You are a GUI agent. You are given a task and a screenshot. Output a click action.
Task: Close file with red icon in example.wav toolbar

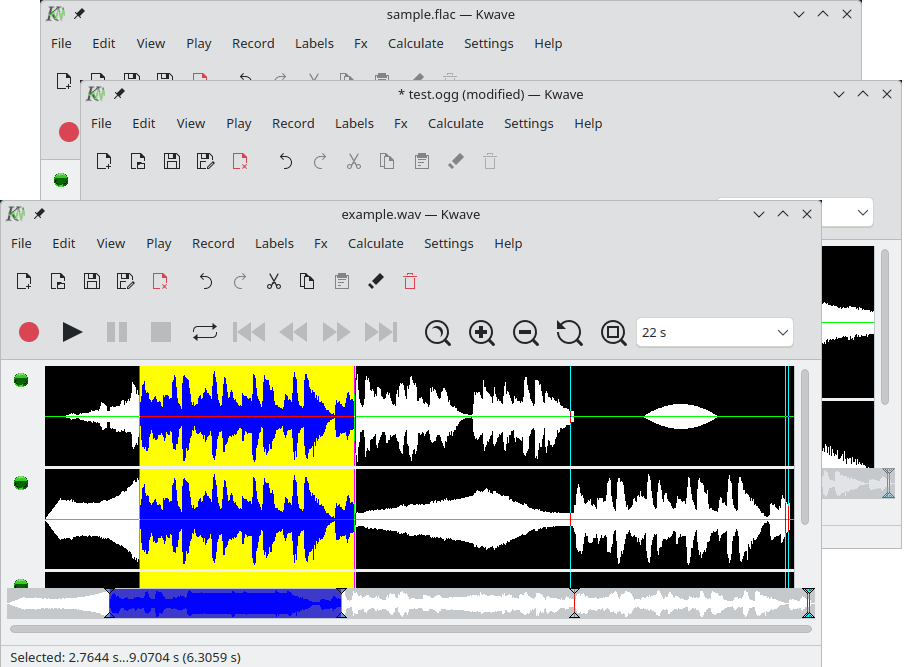pos(160,281)
